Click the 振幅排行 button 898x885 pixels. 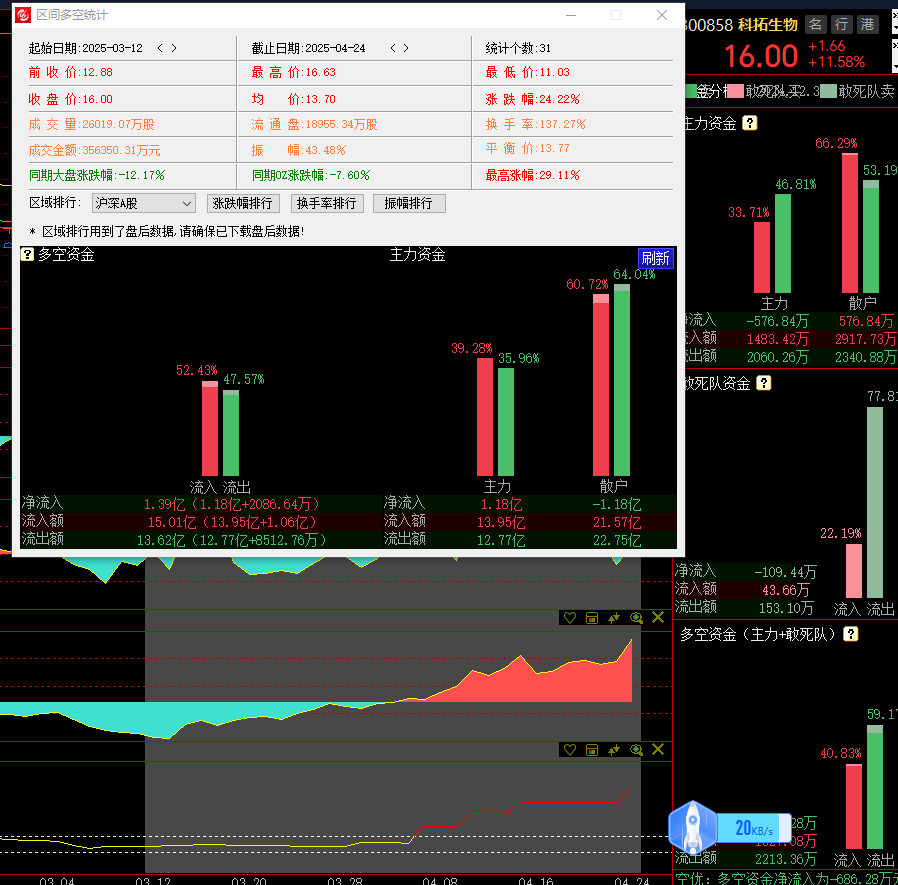tap(409, 203)
